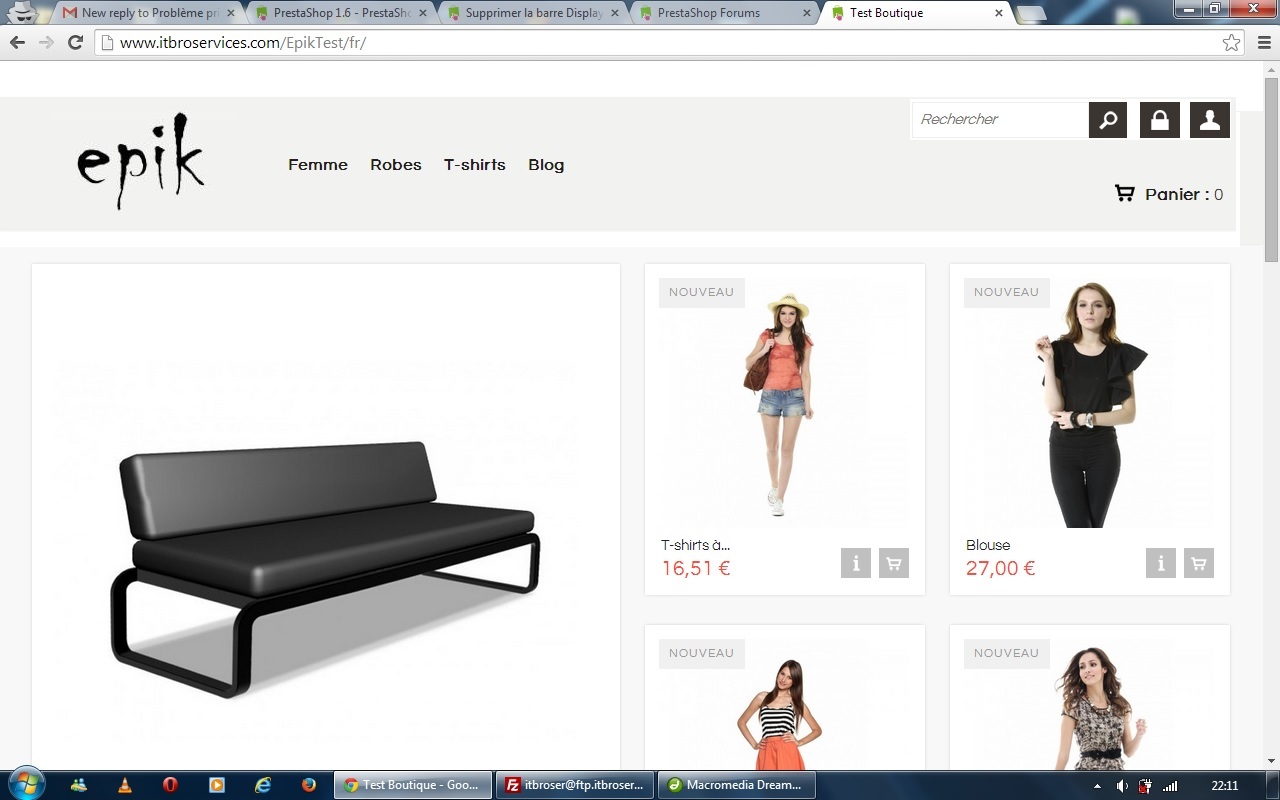Switch to Macromedia Dreamweaver taskbar window
1280x800 pixels.
737,785
